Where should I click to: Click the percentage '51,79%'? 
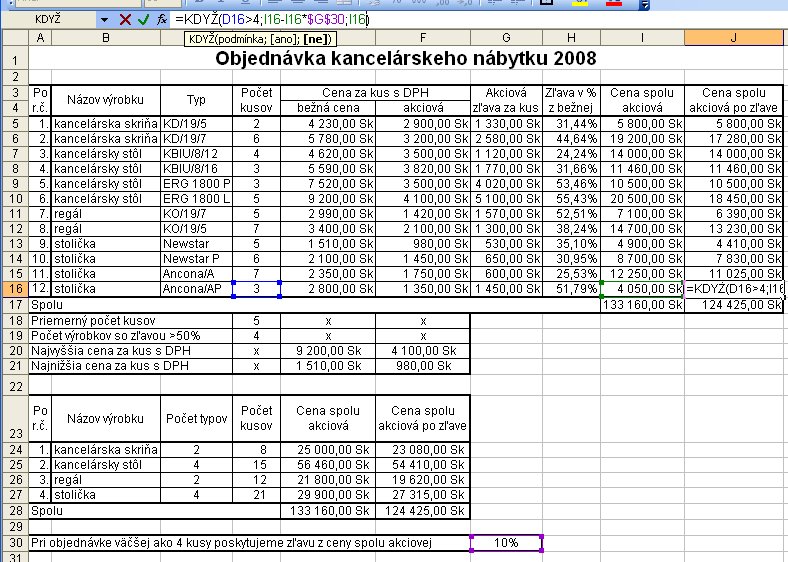(571, 289)
